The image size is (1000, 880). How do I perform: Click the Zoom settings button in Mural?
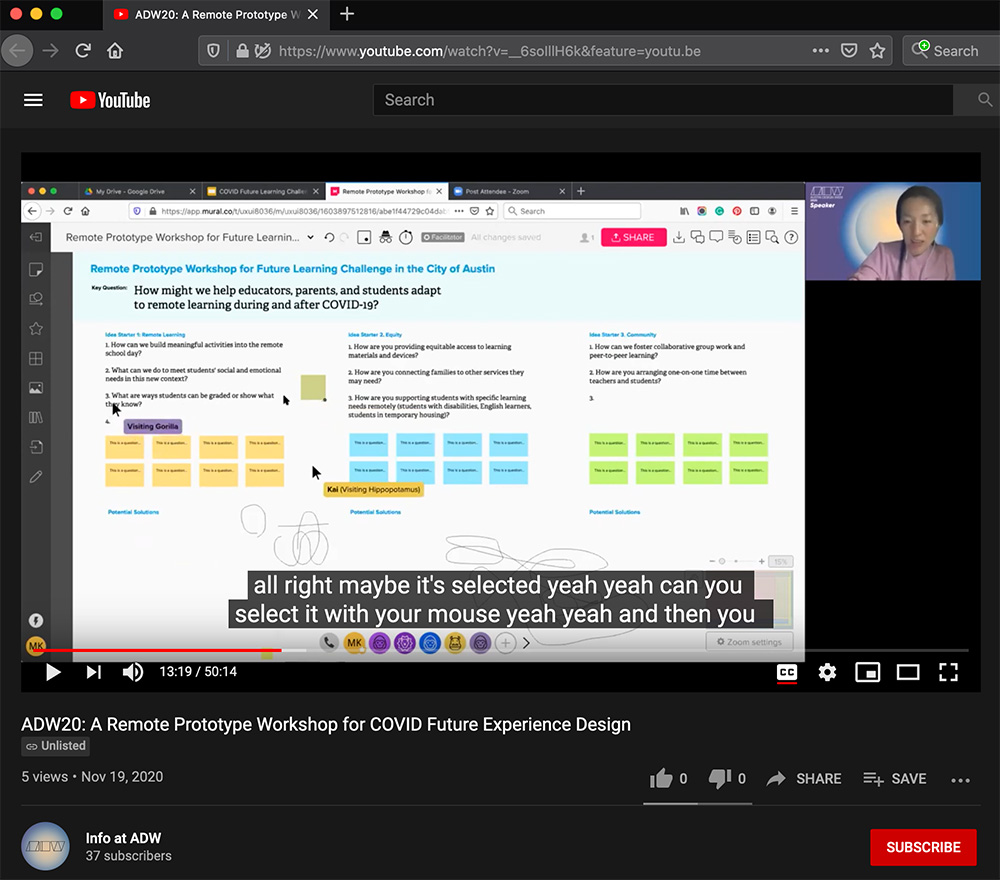(x=749, y=642)
